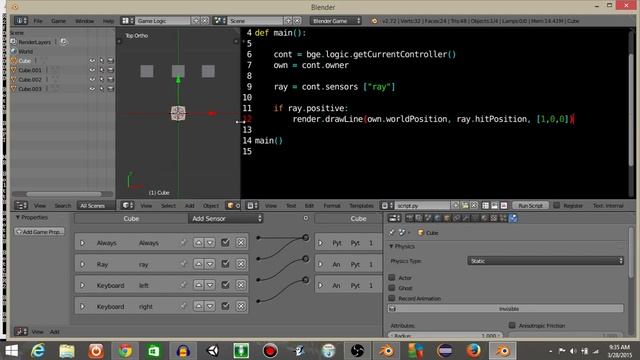
Task: Delete the Ray sensor
Action: 241,264
